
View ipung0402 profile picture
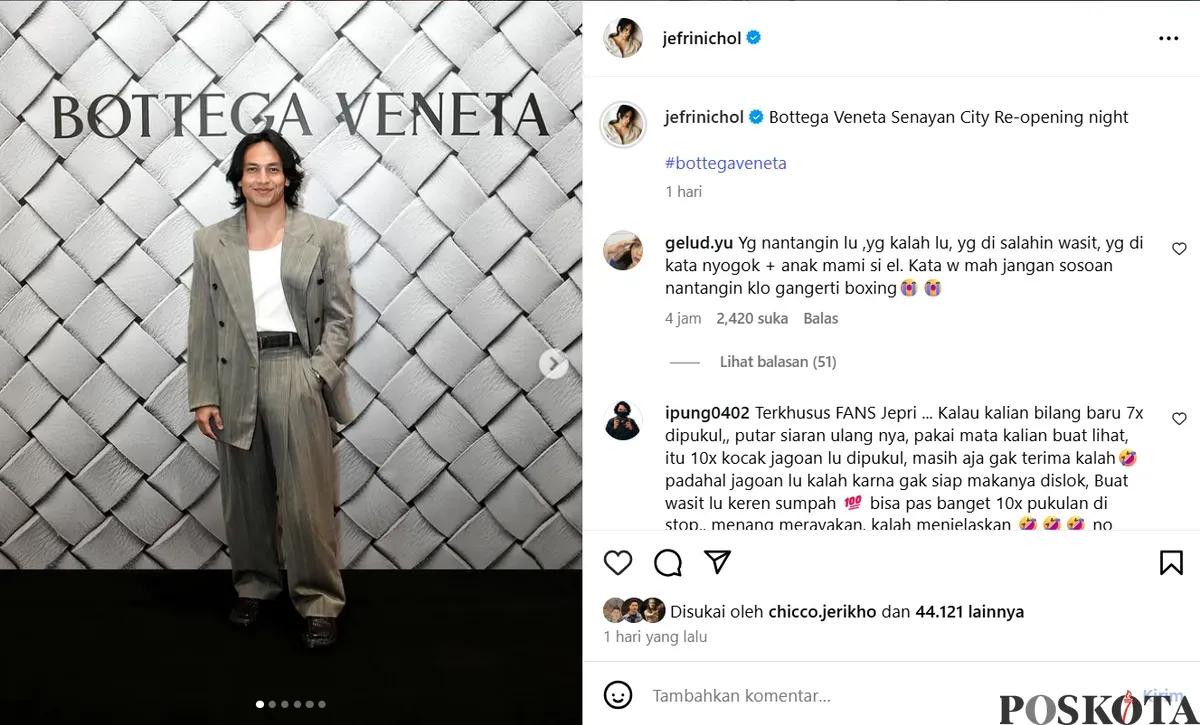623,421
